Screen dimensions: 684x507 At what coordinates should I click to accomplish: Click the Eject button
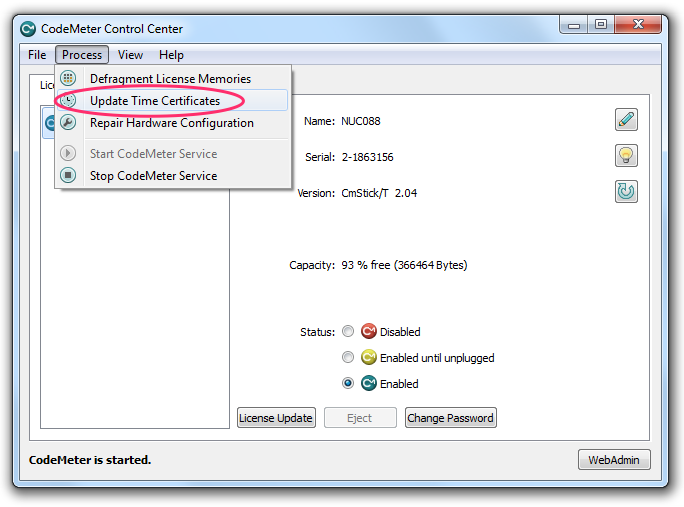360,418
